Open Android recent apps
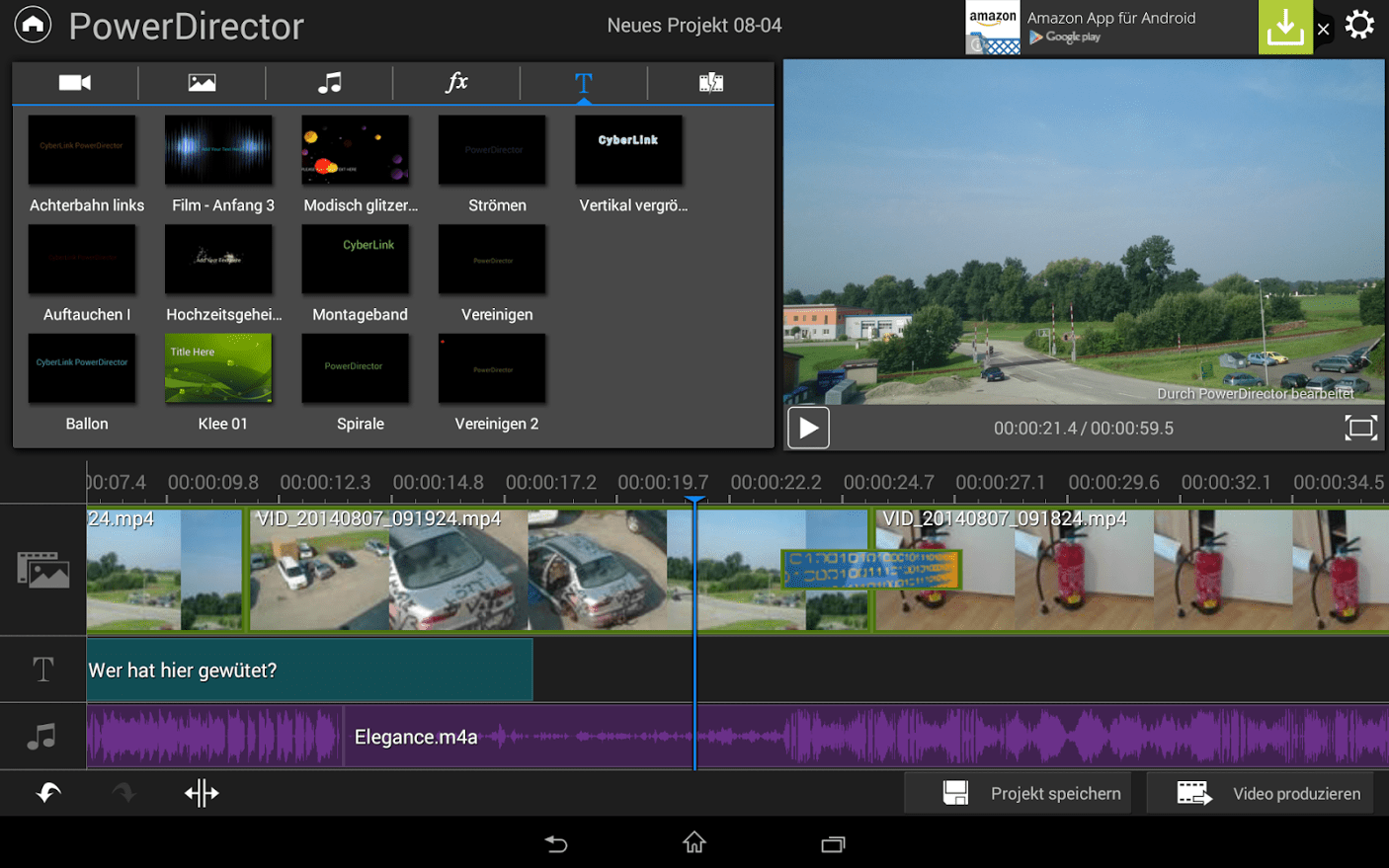Viewport: 1389px width, 868px height. coord(834,843)
